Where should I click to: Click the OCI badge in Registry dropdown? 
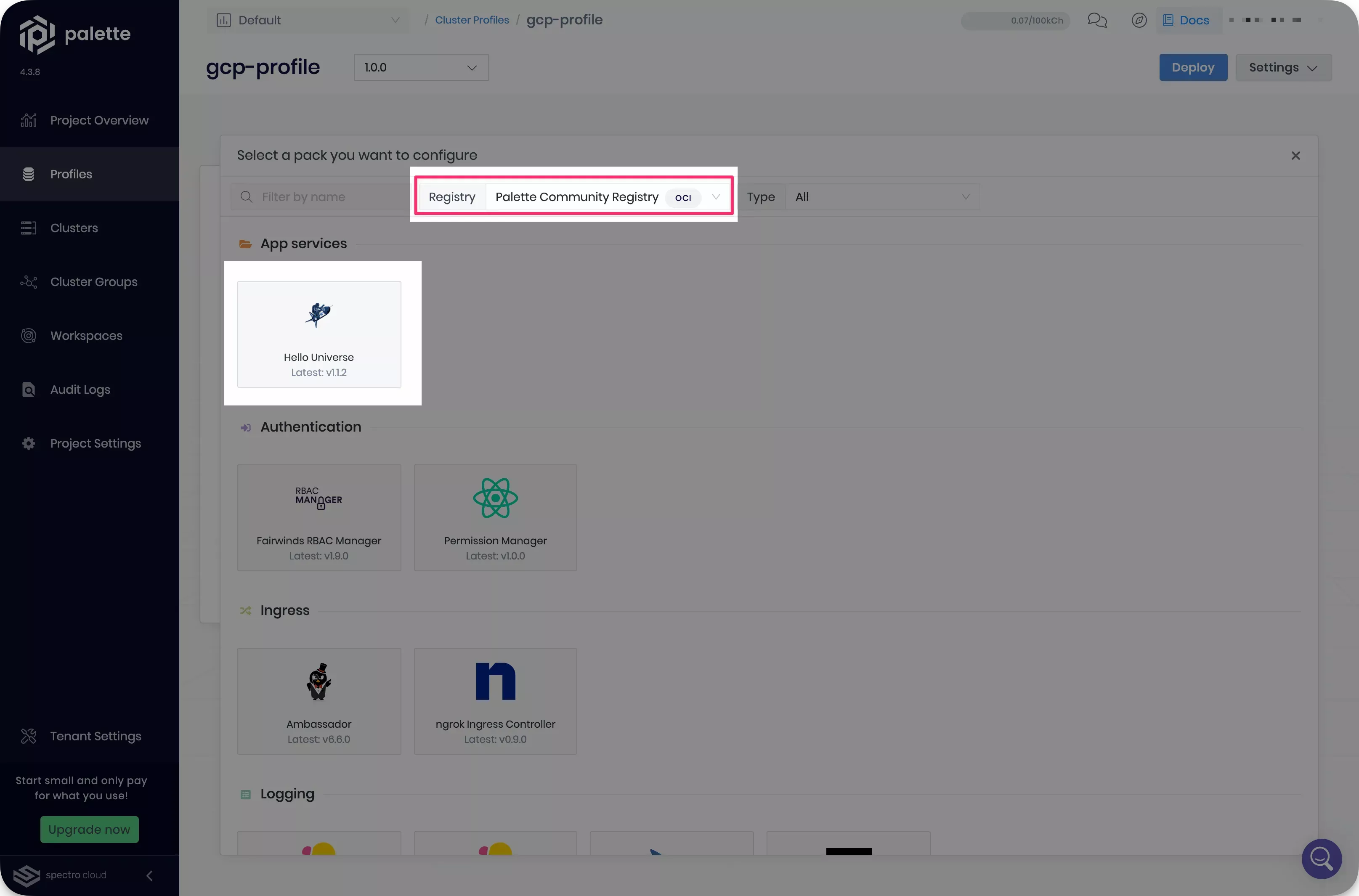click(x=683, y=197)
